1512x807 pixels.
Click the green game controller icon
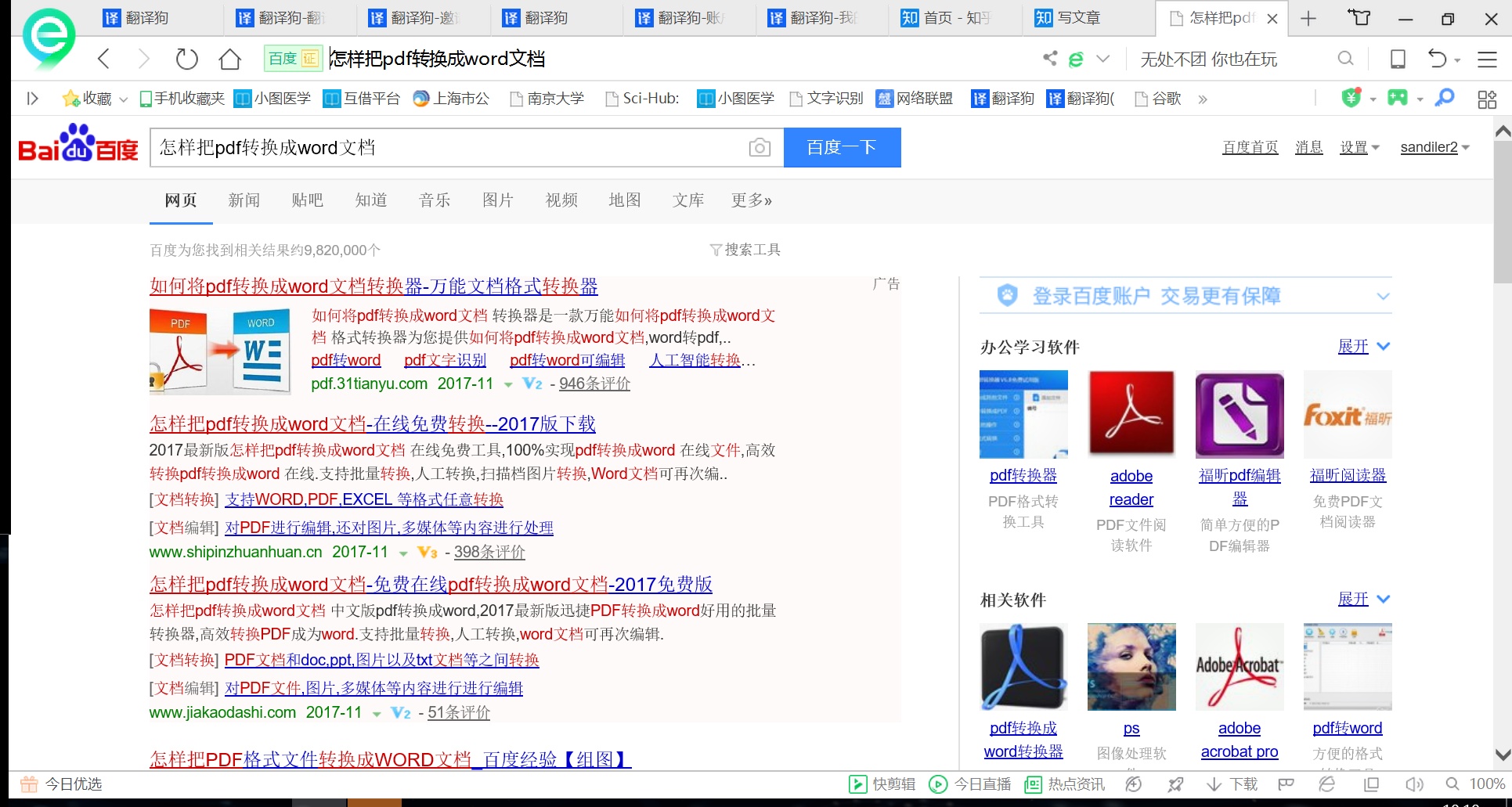(1397, 98)
